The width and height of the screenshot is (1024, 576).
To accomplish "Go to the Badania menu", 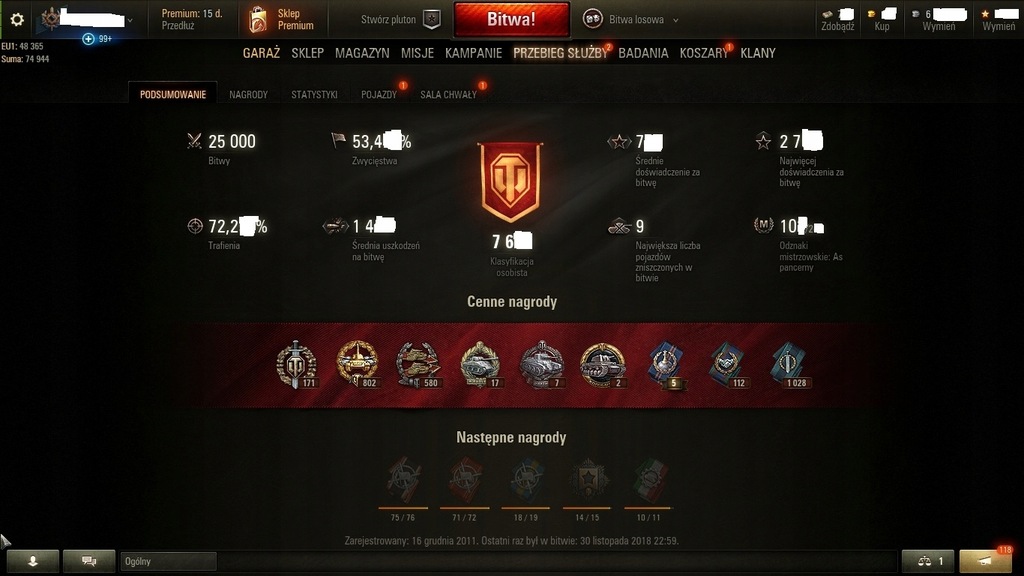I will 643,53.
